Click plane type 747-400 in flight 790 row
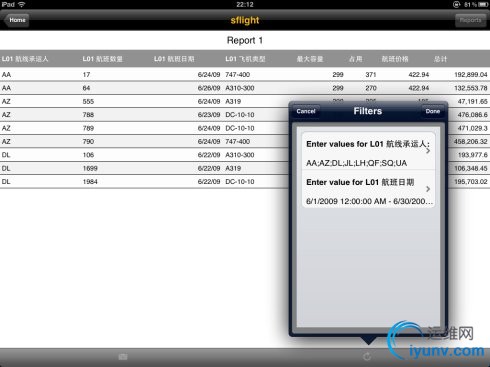 point(237,141)
